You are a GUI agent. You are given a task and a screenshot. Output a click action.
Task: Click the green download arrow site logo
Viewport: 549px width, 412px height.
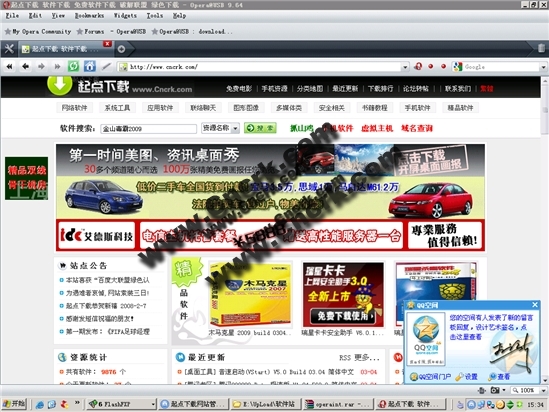click(x=60, y=85)
